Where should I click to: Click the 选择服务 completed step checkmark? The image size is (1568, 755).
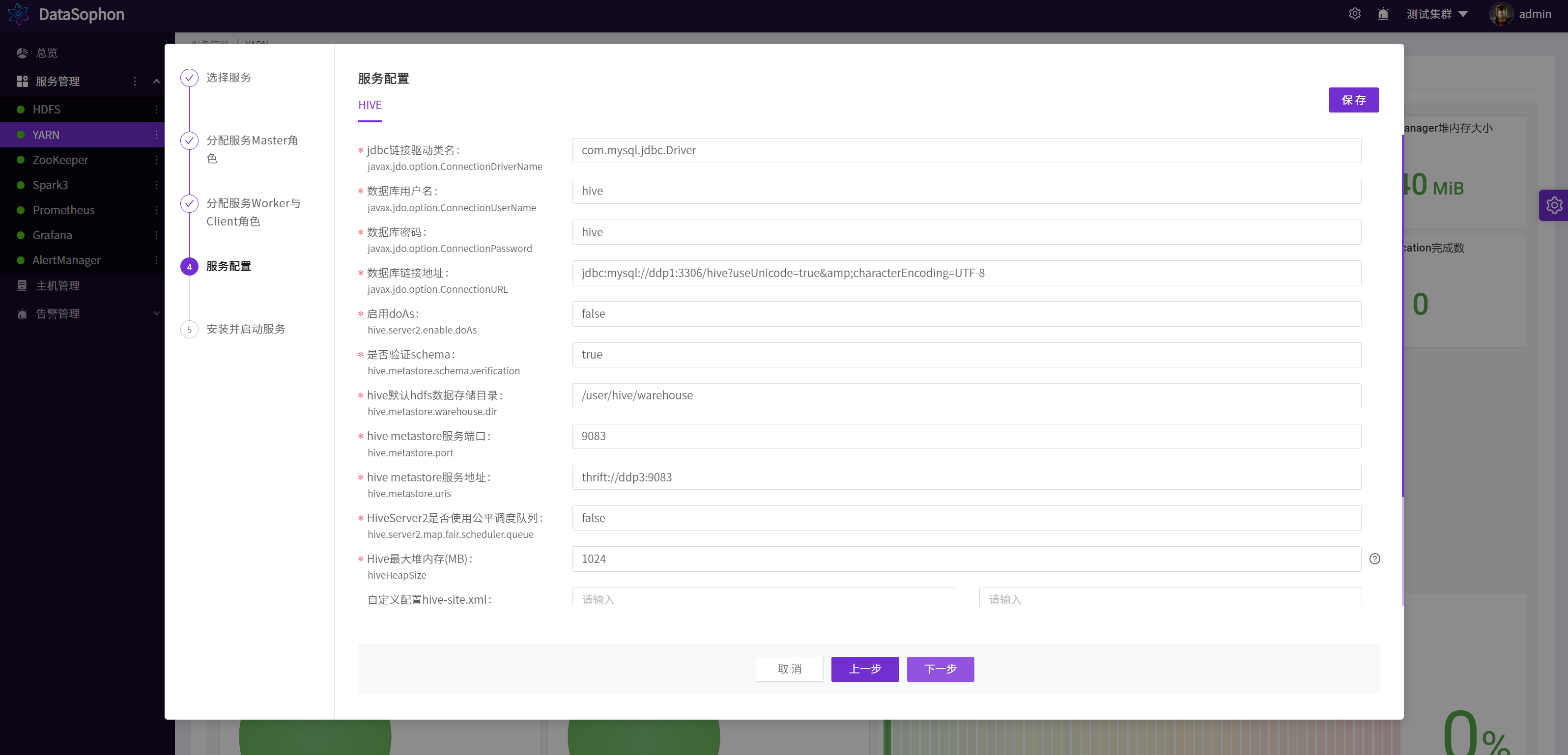point(189,77)
